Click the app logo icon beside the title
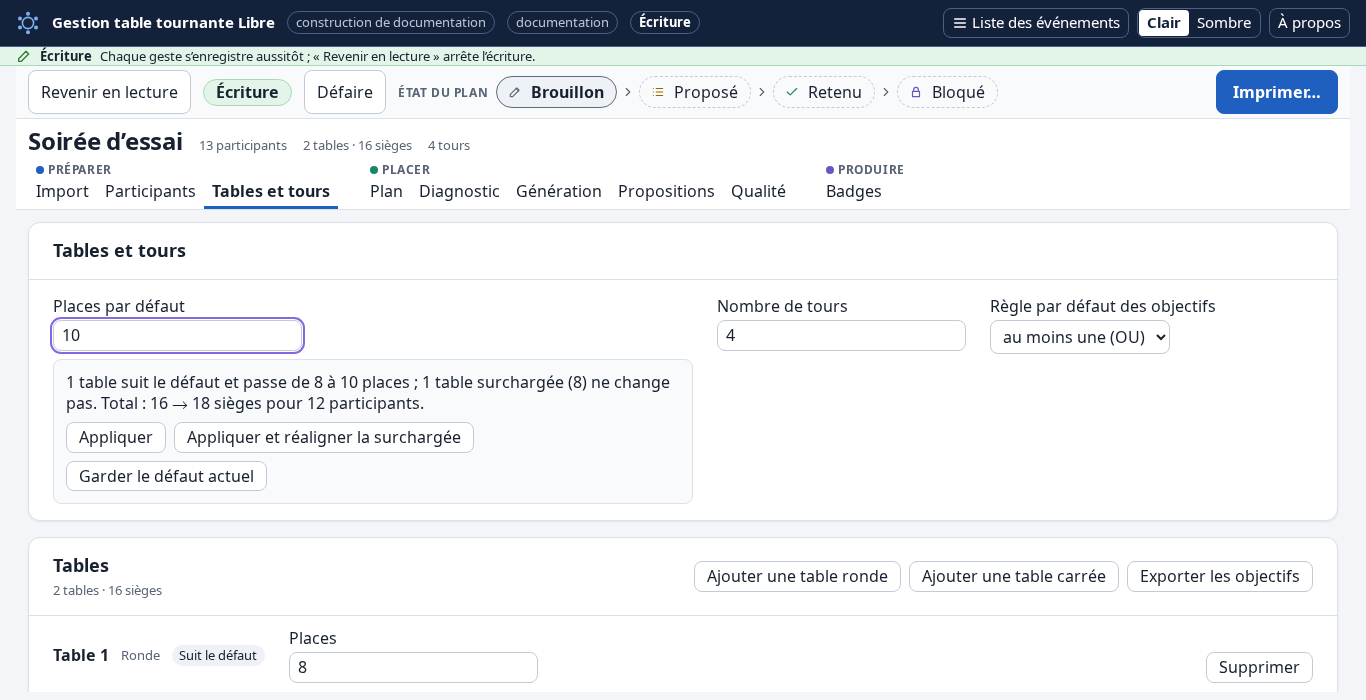 [x=28, y=22]
